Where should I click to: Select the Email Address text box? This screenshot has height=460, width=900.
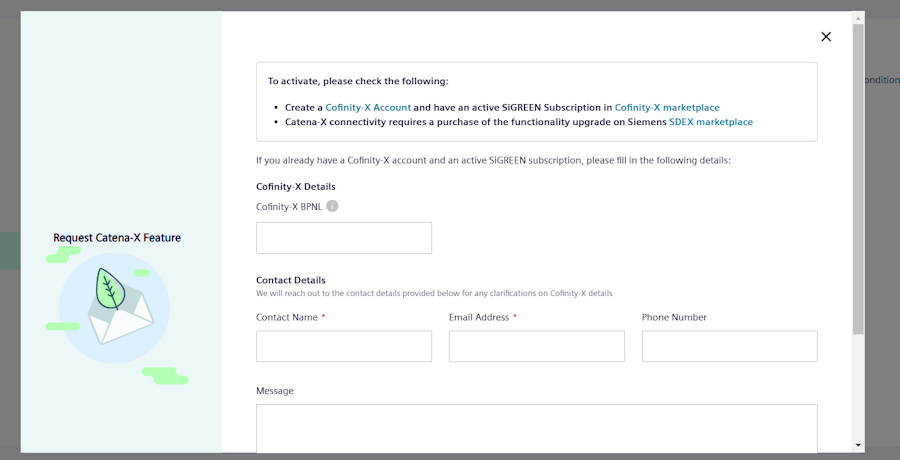pos(536,346)
